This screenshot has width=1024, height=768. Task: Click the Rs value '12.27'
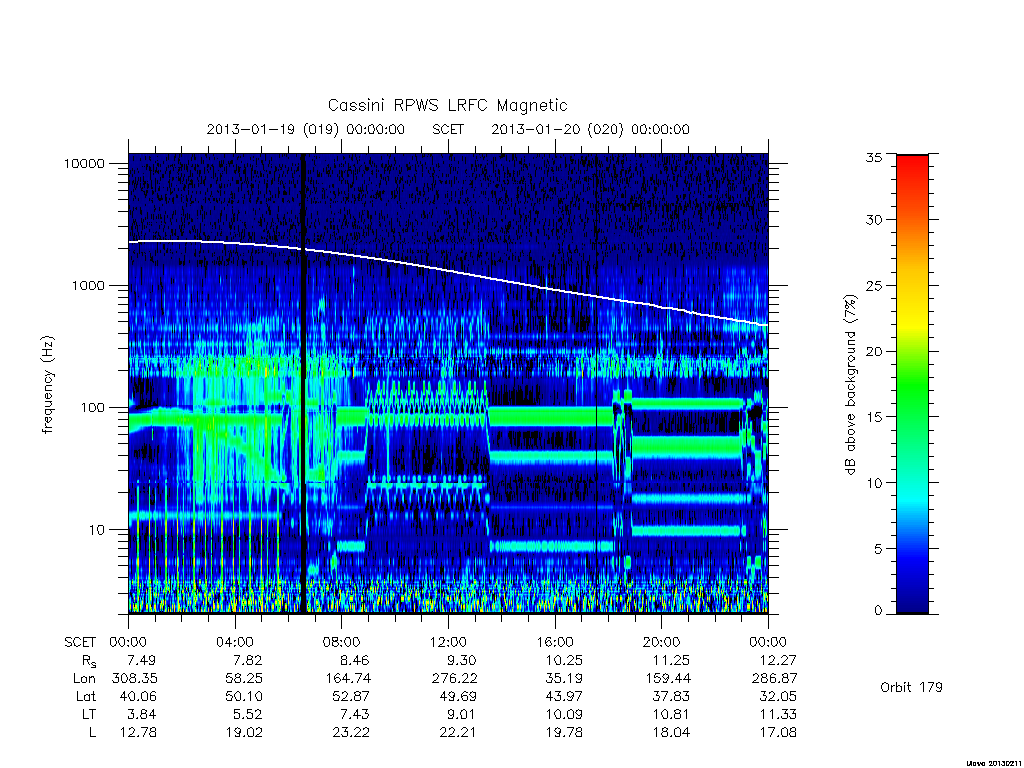pyautogui.click(x=778, y=660)
